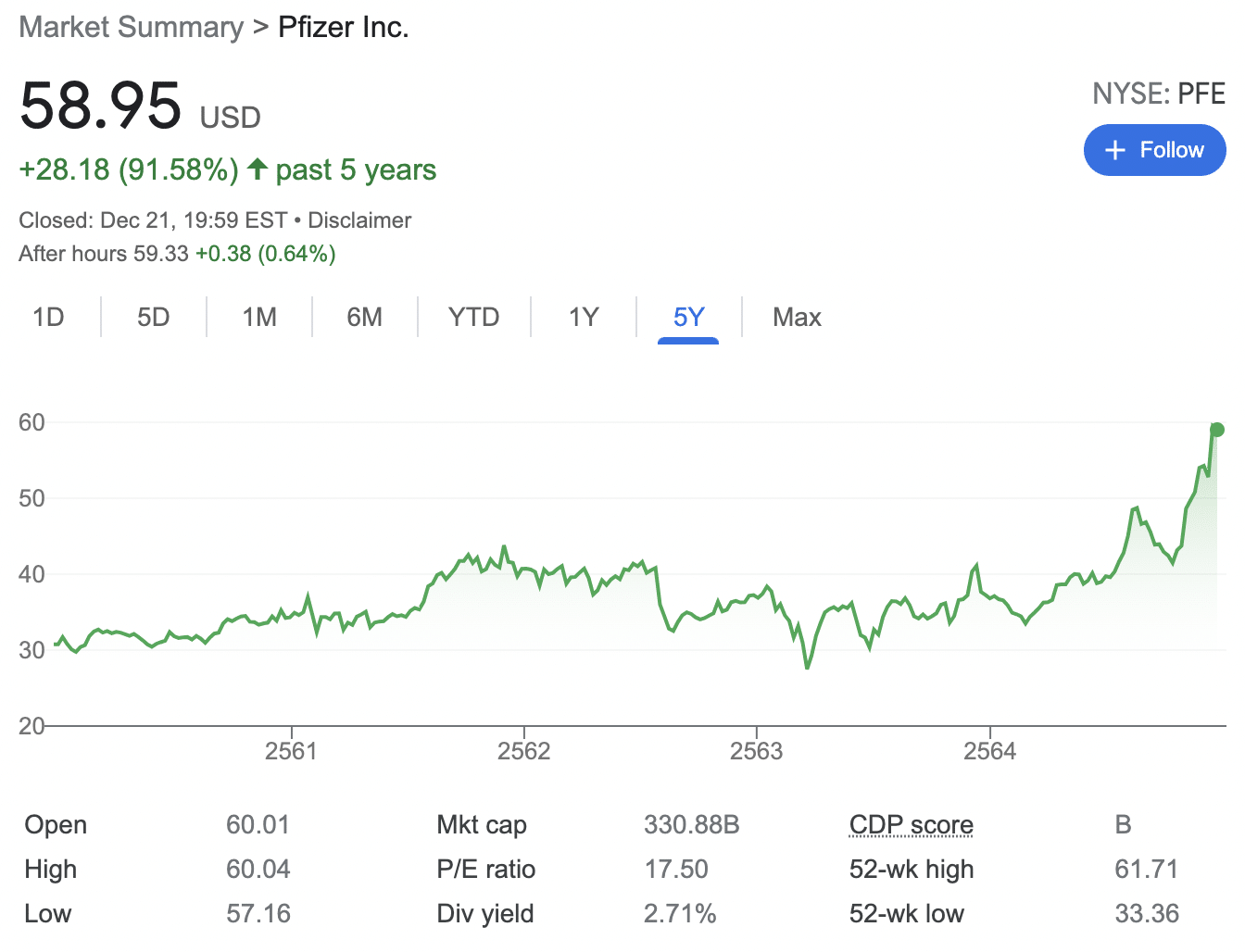Viewport: 1245px width, 952px height.
Task: Select the 5D time range tab
Action: pyautogui.click(x=154, y=318)
